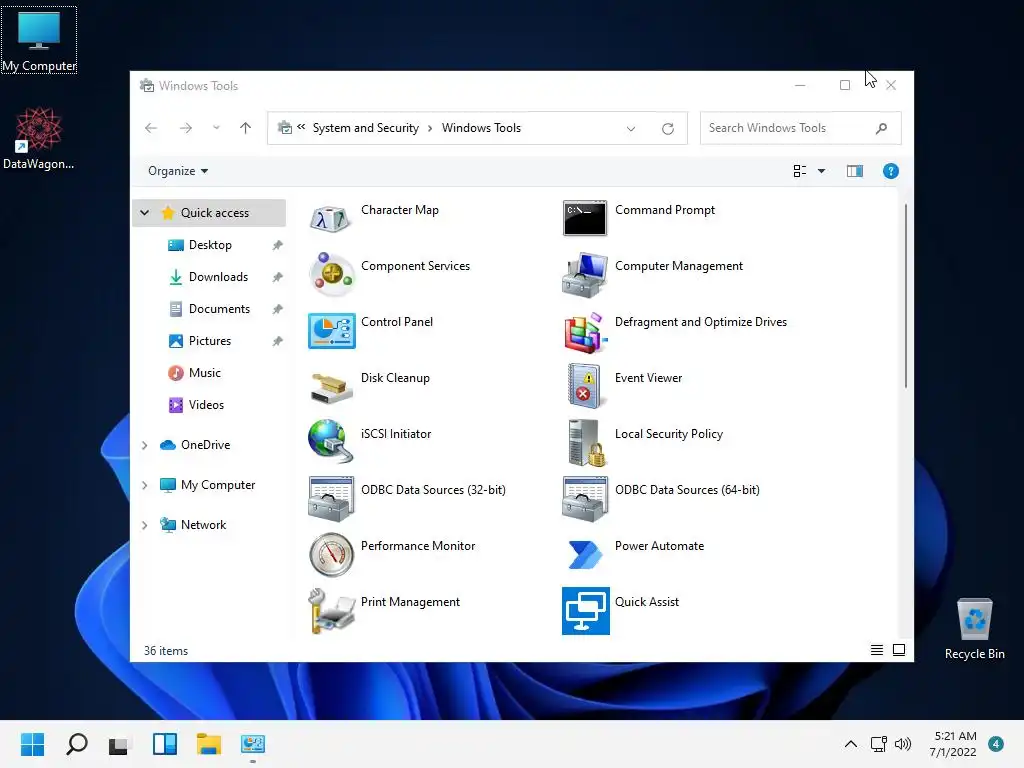Select Pictures in navigation pane
The height and width of the screenshot is (768, 1024).
pyautogui.click(x=210, y=341)
